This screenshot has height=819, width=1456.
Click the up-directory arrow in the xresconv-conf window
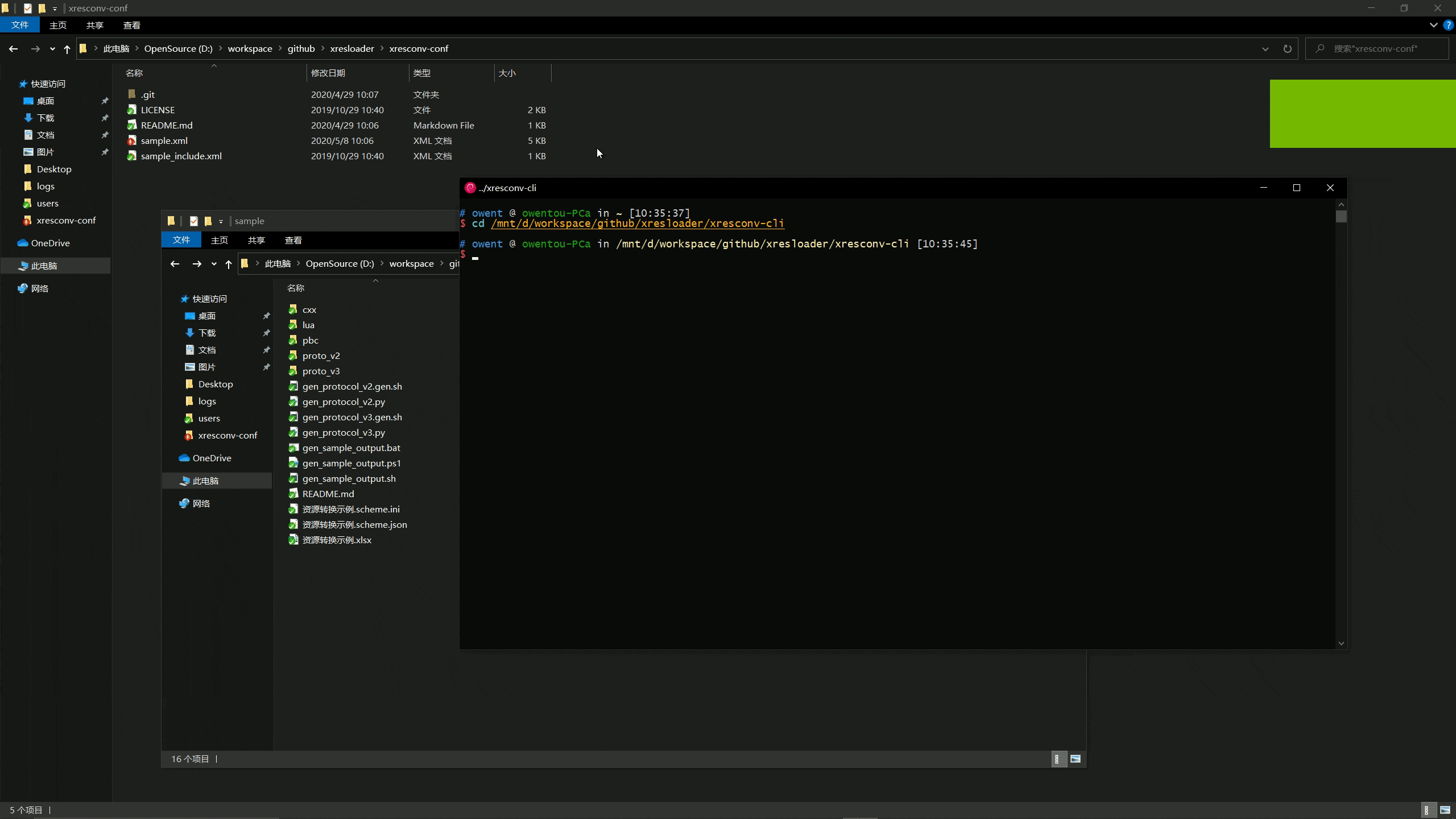[67, 49]
